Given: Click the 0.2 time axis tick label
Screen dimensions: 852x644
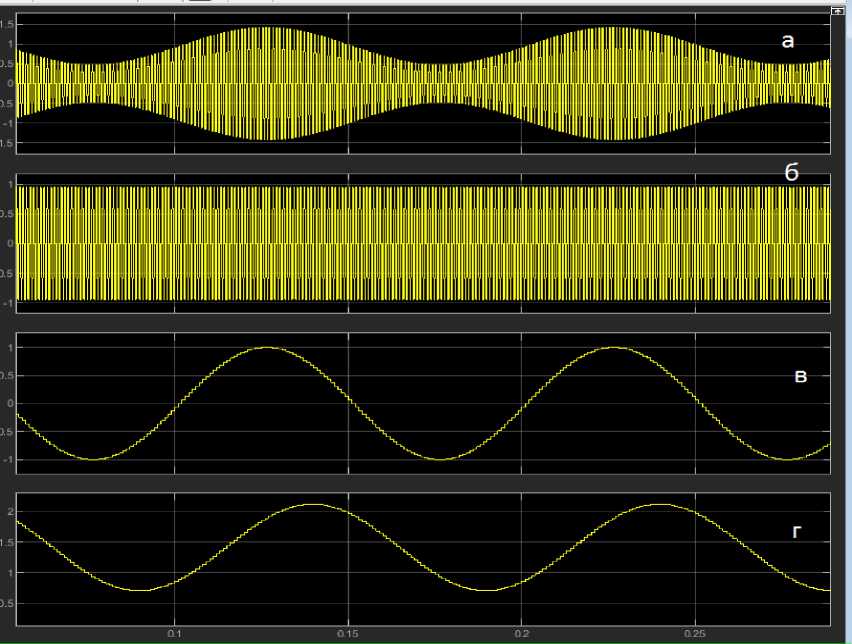Looking at the screenshot, I should (522, 634).
